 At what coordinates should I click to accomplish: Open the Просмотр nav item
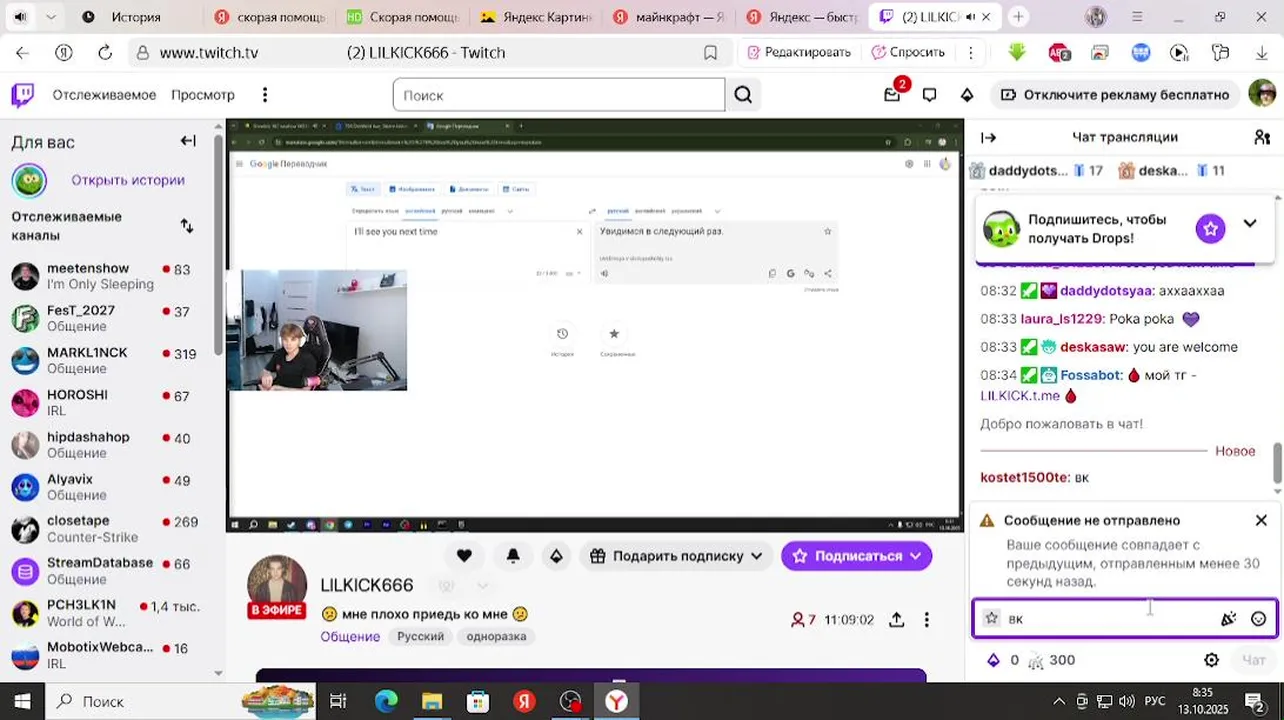coord(203,95)
